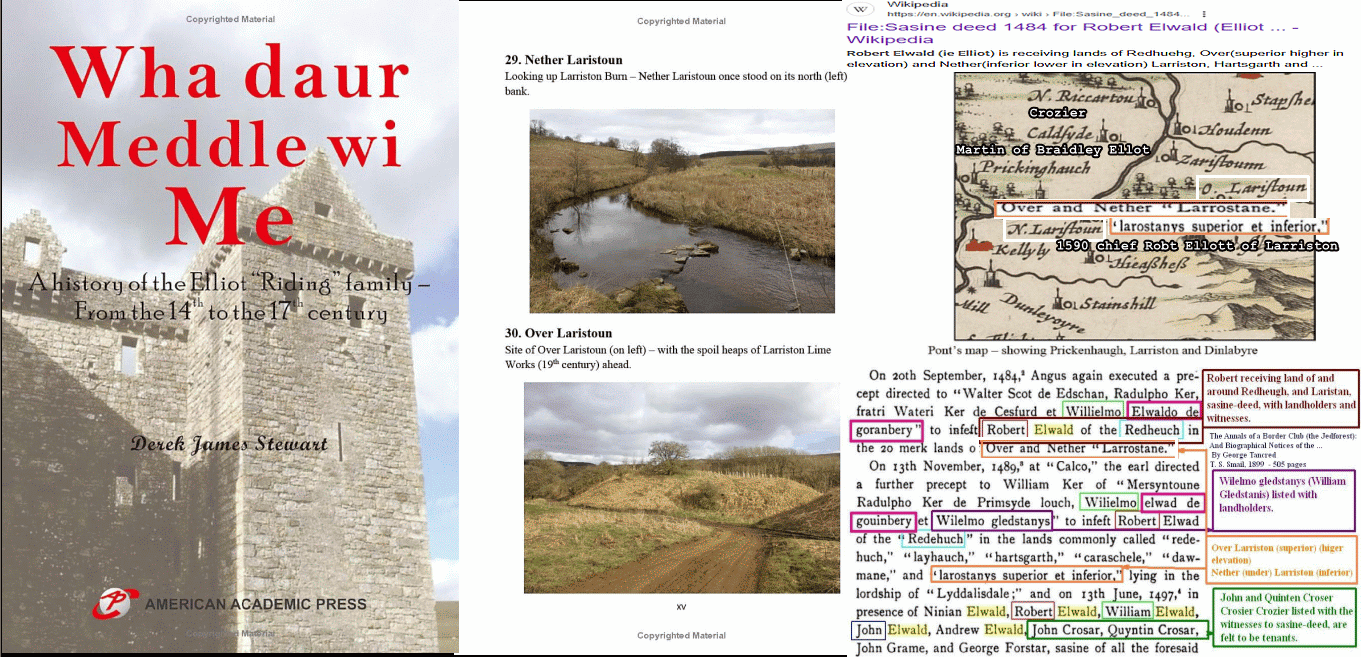This screenshot has height=657, width=1361.
Task: Click the "O. Laristoun" white box on map
Action: [1252, 187]
